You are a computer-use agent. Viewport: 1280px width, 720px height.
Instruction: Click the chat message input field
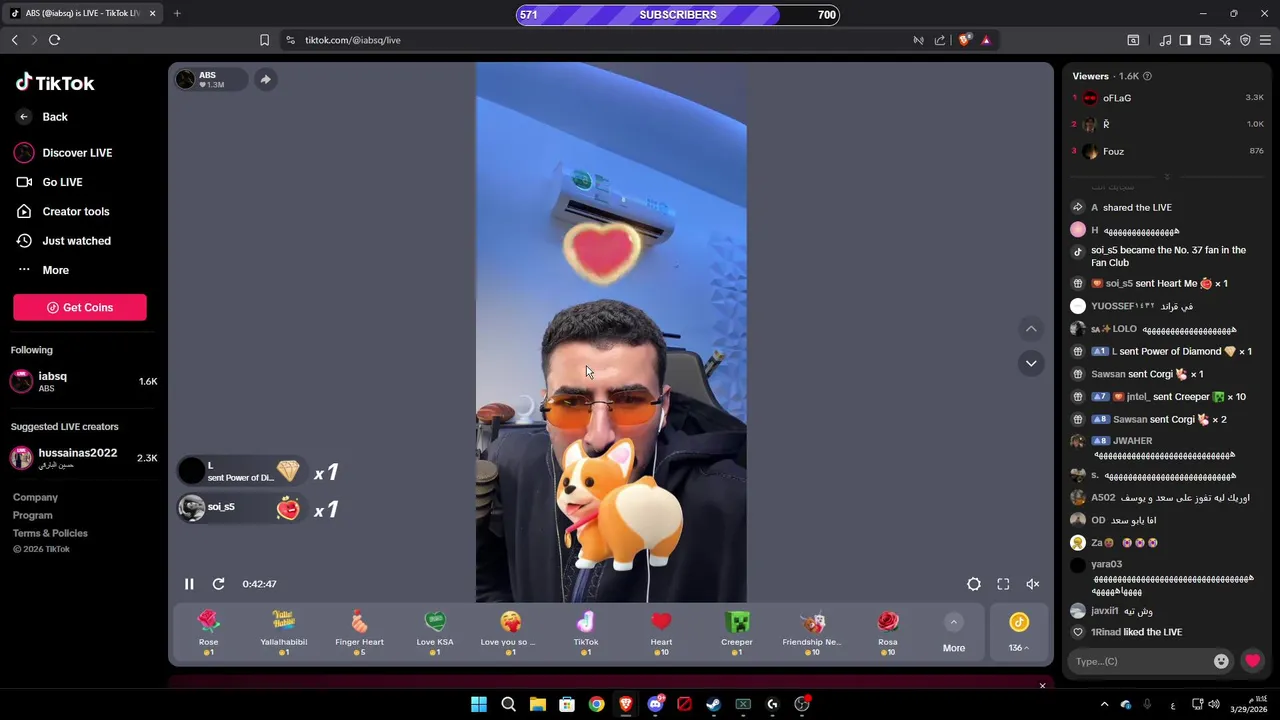click(1139, 661)
